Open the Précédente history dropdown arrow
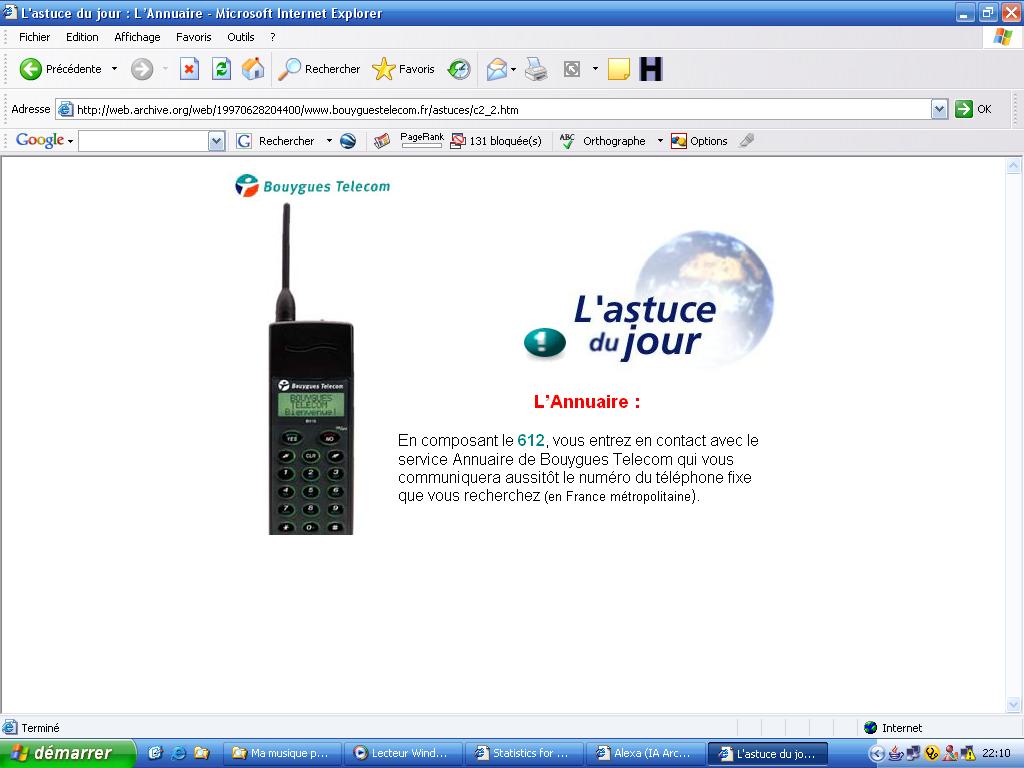This screenshot has height=768, width=1024. coord(114,69)
